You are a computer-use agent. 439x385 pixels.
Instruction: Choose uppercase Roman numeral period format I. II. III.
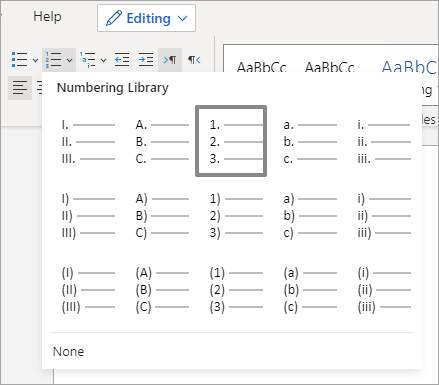88,142
